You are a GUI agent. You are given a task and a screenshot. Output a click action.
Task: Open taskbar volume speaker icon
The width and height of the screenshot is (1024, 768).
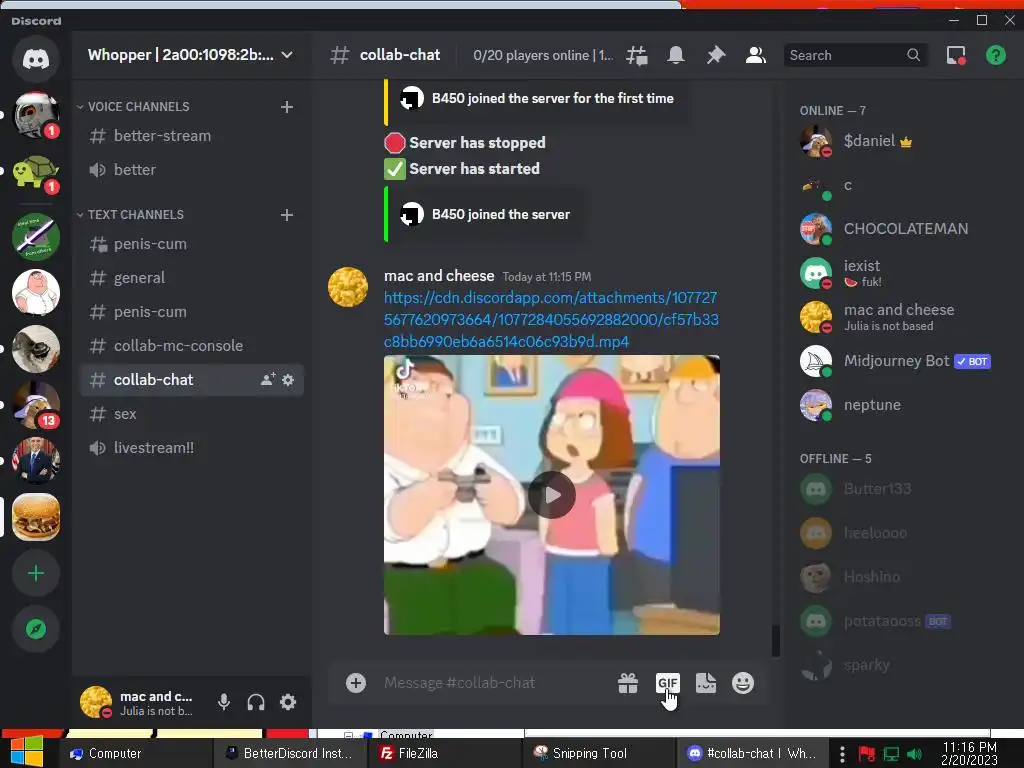(914, 754)
